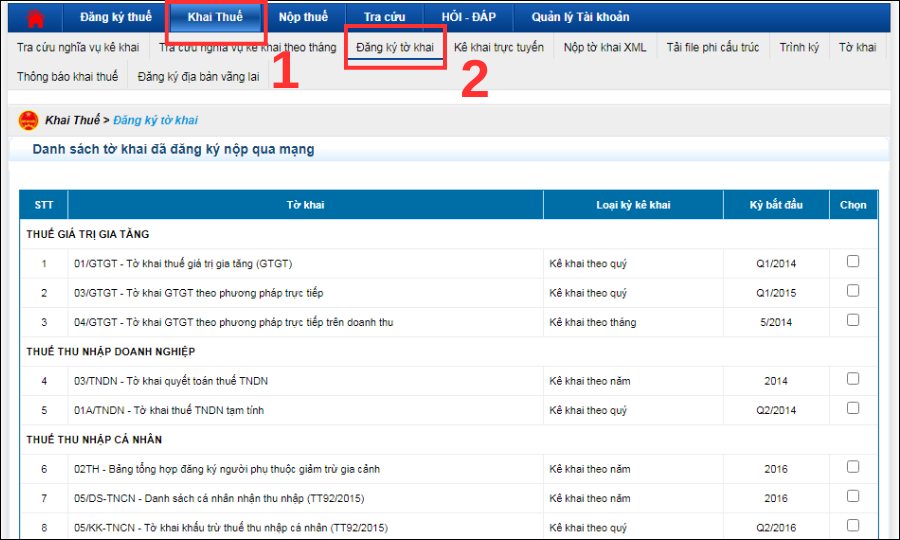
Task: Click the tax emblem icon beside Khai Thuế breadcrumb
Action: point(29,120)
